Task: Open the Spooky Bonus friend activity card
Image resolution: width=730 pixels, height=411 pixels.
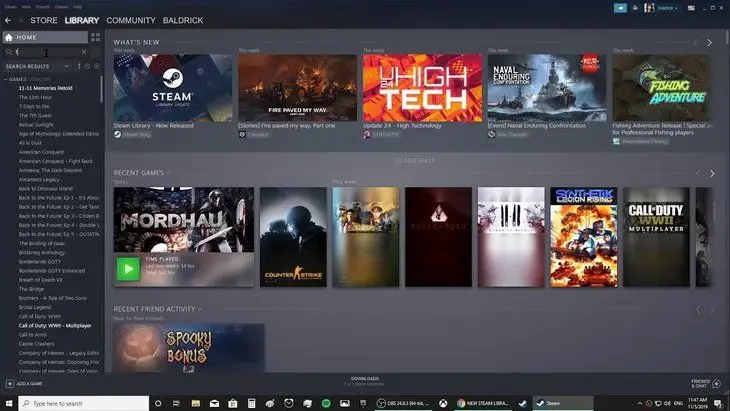Action: point(189,348)
